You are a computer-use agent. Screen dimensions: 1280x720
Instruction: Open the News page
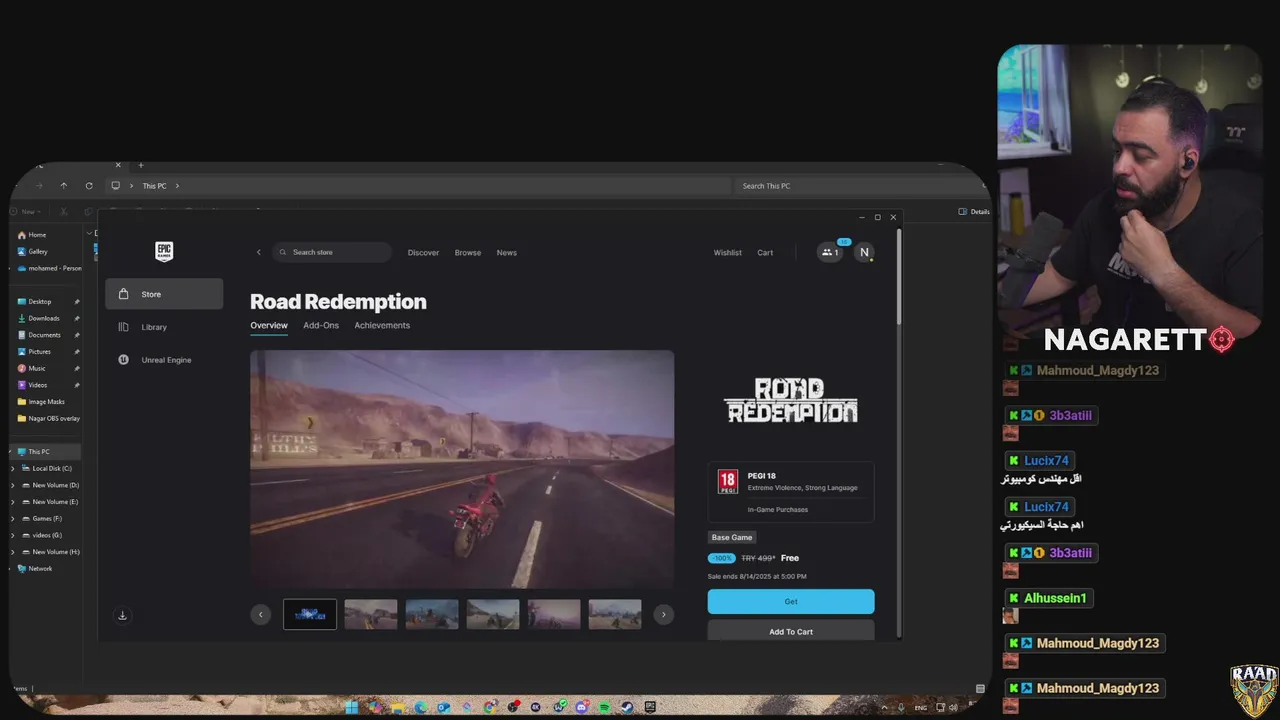pyautogui.click(x=507, y=252)
